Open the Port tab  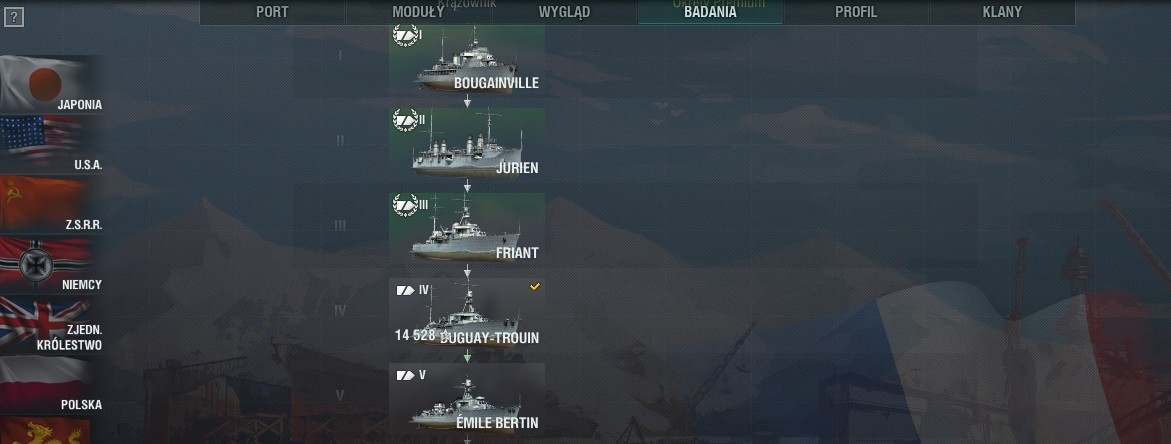click(272, 12)
